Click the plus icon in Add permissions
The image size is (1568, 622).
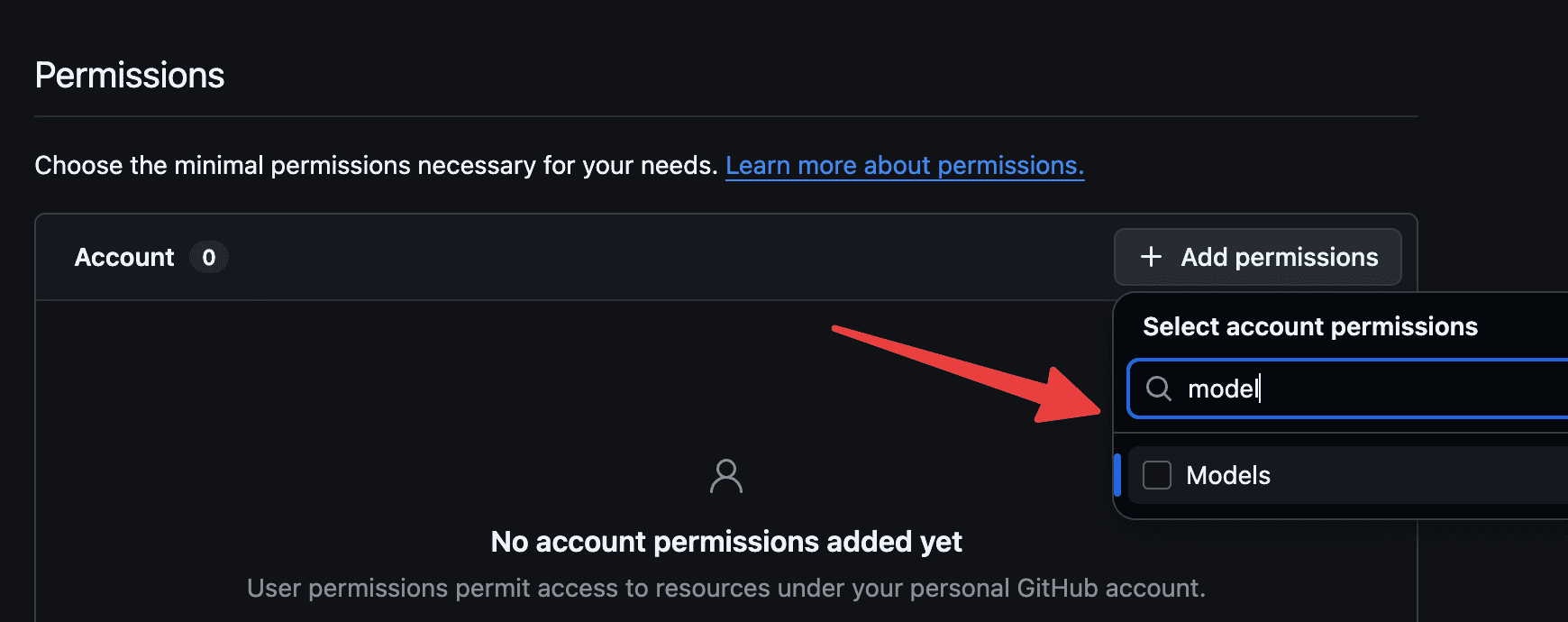tap(1151, 257)
